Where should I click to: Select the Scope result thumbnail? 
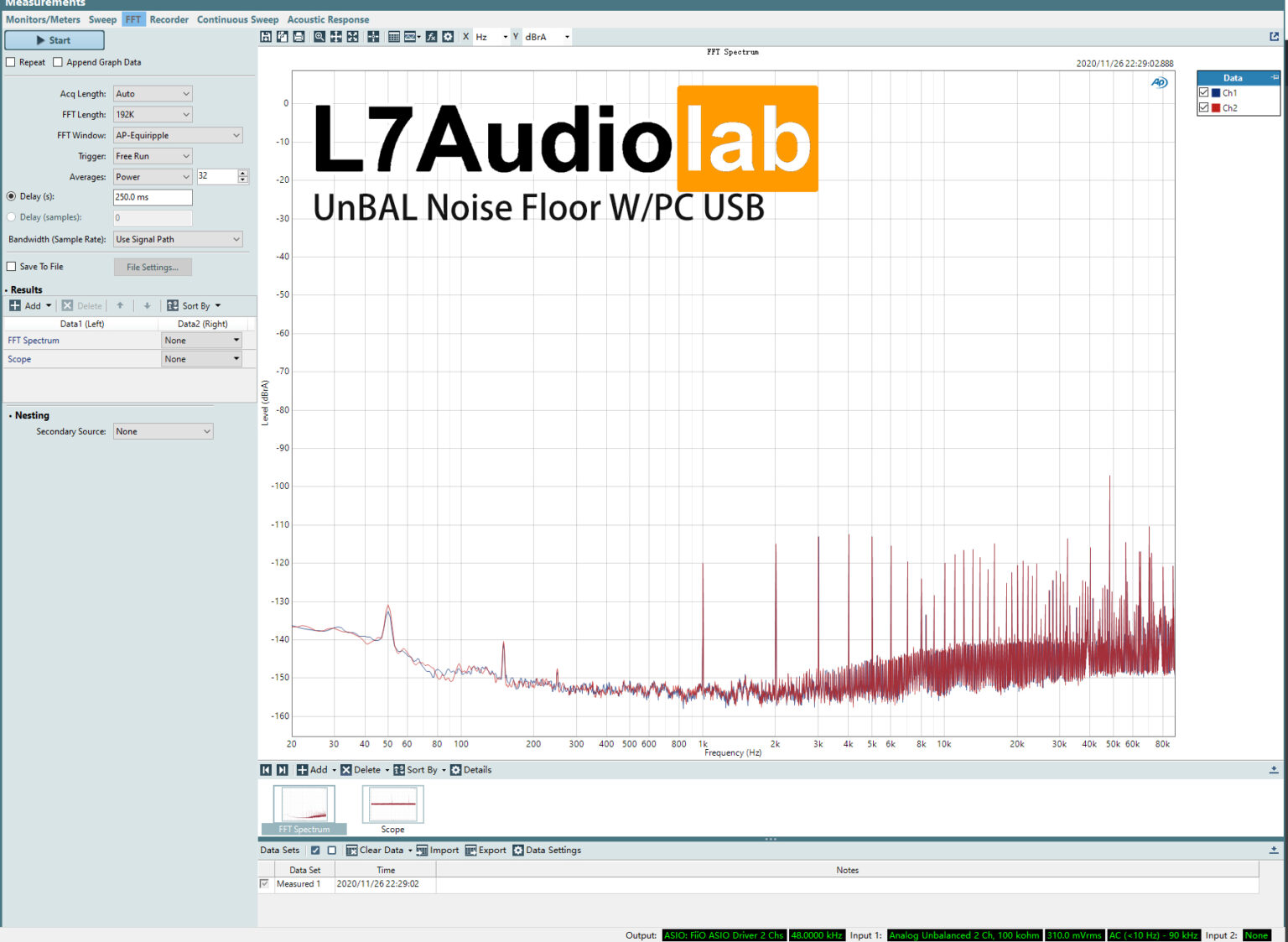pos(392,805)
